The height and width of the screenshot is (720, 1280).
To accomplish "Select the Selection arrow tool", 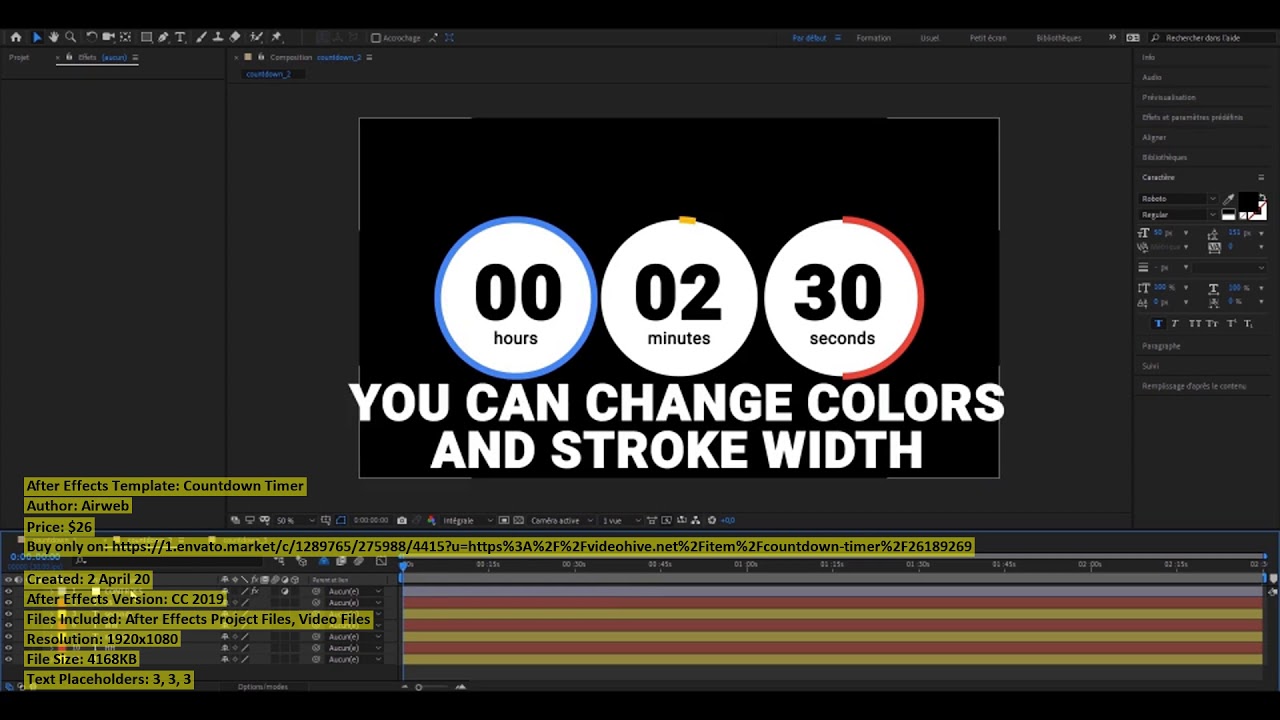I will pyautogui.click(x=37, y=37).
